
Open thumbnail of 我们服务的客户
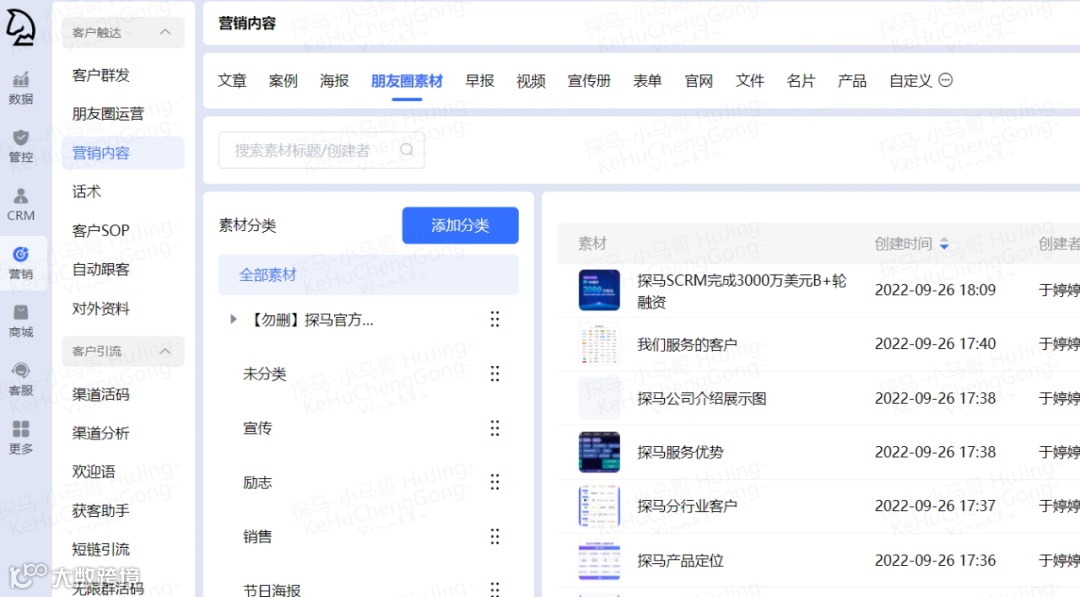click(x=599, y=344)
